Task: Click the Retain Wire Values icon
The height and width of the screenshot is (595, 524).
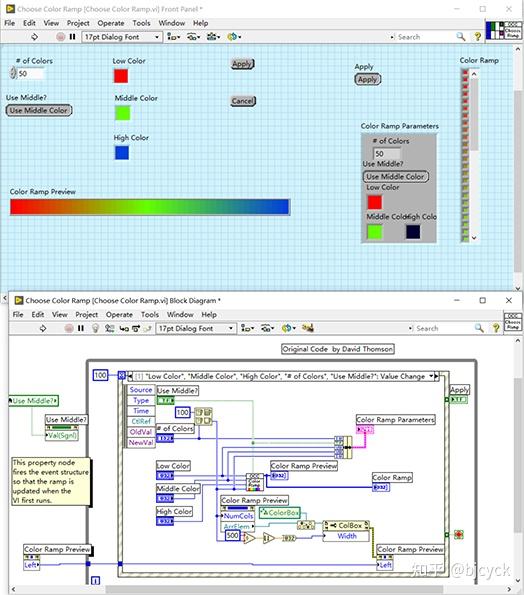Action: click(110, 328)
